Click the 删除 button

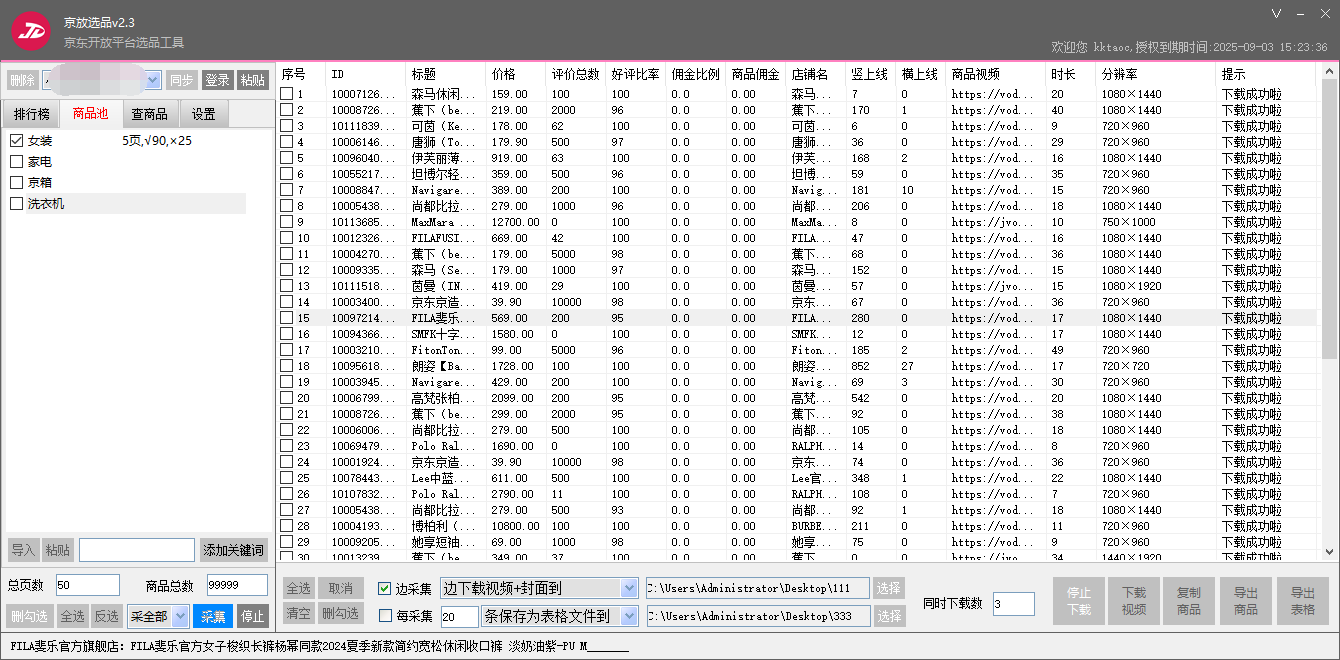pyautogui.click(x=22, y=80)
